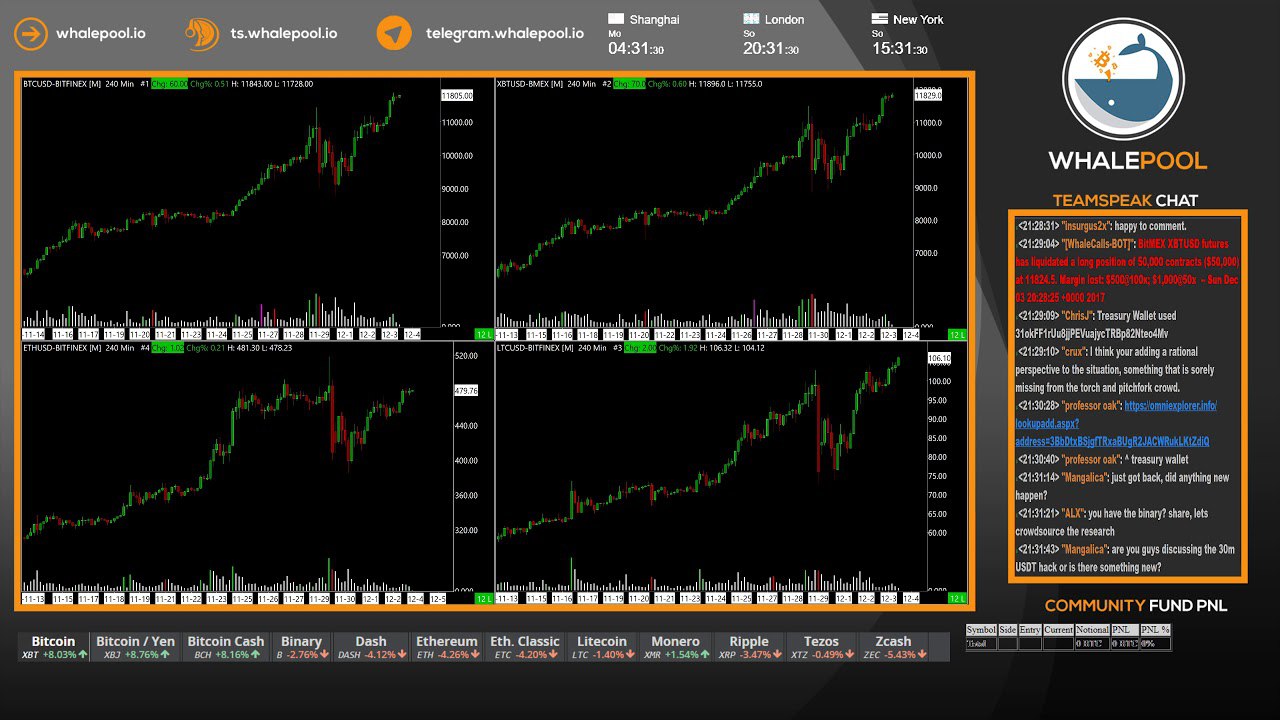Click the Symbol column header in PNL table
This screenshot has height=720, width=1280.
(981, 630)
